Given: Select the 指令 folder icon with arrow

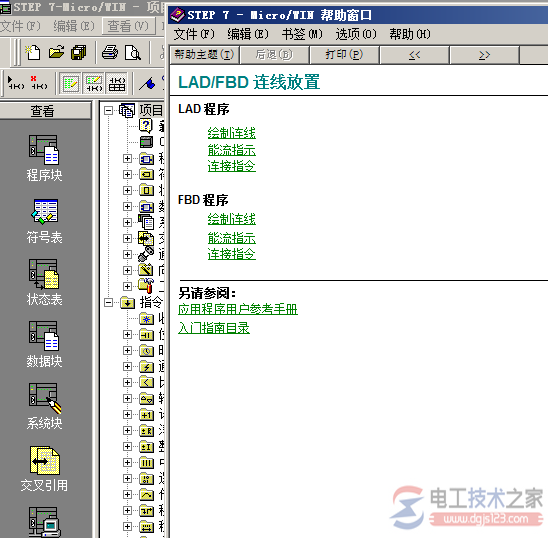Looking at the screenshot, I should click(x=128, y=302).
